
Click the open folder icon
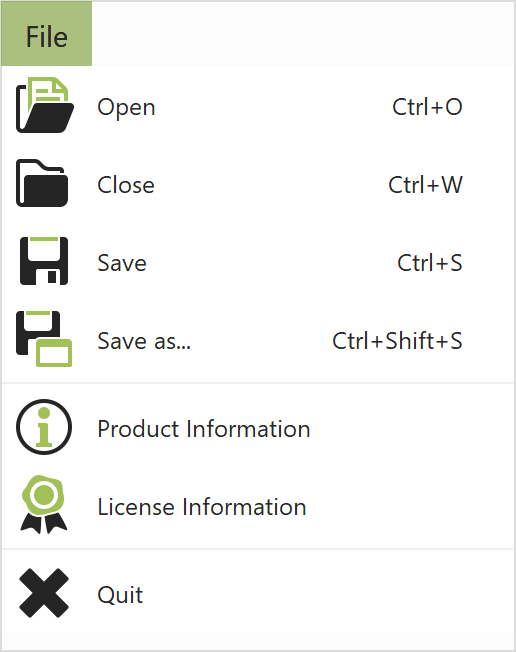pyautogui.click(x=45, y=105)
